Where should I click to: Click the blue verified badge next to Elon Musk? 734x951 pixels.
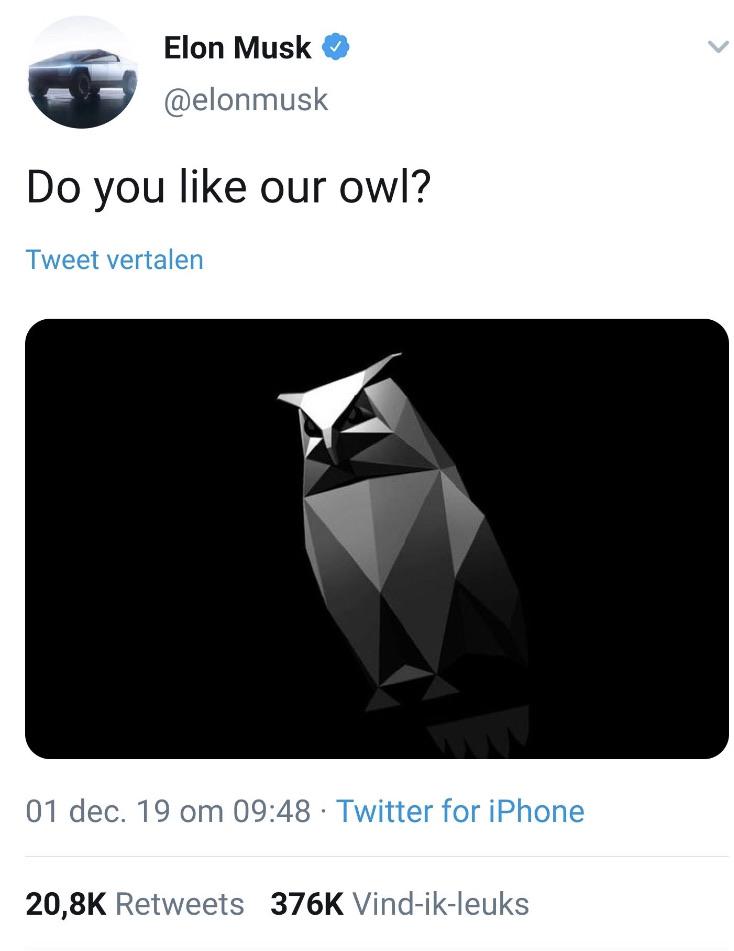(x=332, y=47)
